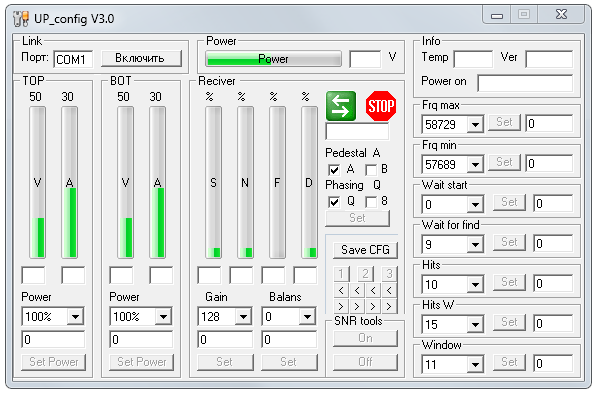
Task: Open the Frq min 57689 dropdown
Action: [x=475, y=164]
